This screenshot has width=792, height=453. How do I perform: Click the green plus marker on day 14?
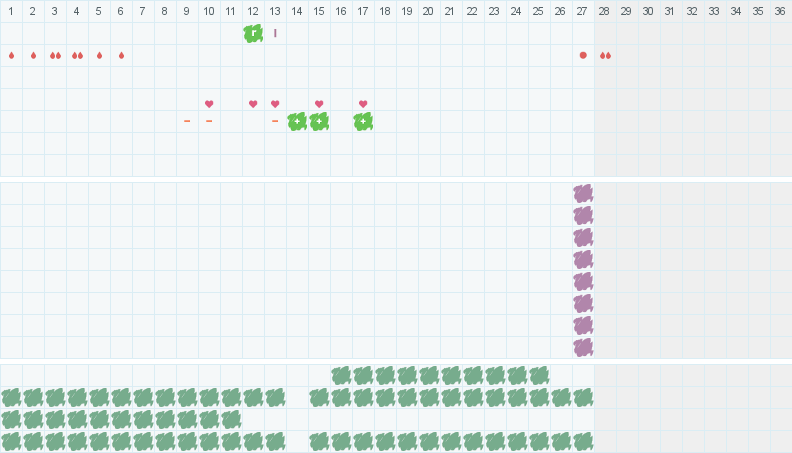pos(297,121)
